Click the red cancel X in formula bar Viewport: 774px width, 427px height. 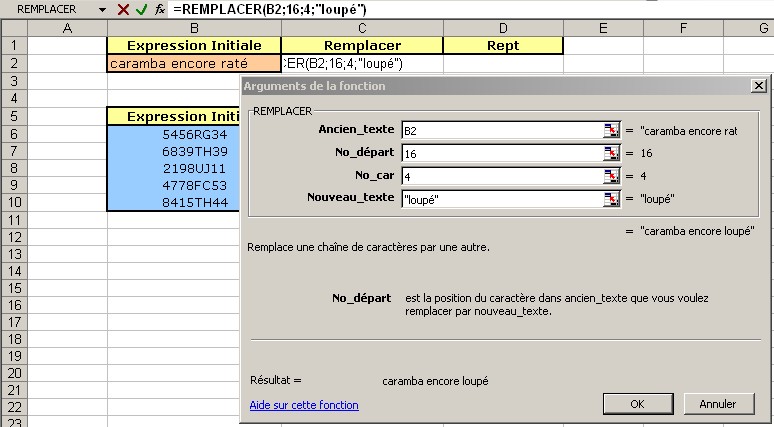point(123,9)
